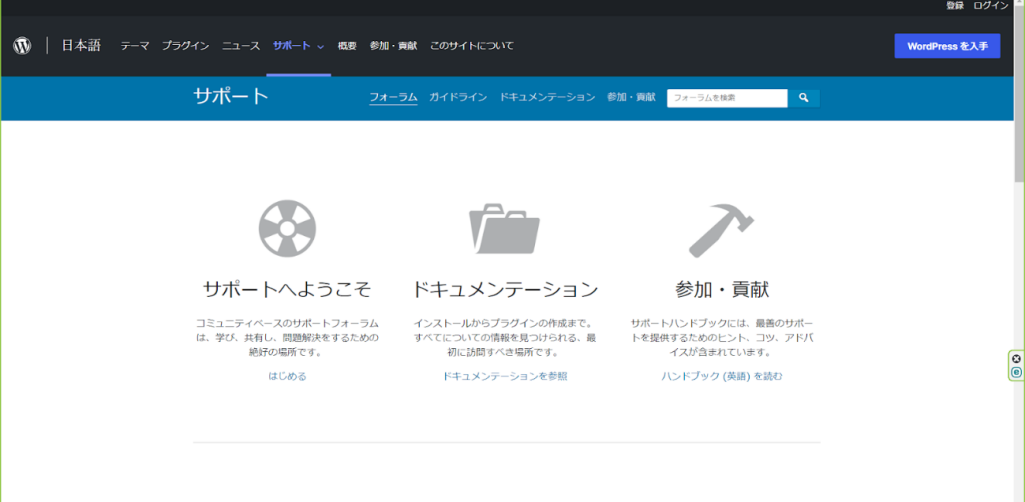The width and height of the screenshot is (1025, 502).
Task: Click the small circular icon below the X
Action: point(1016,372)
